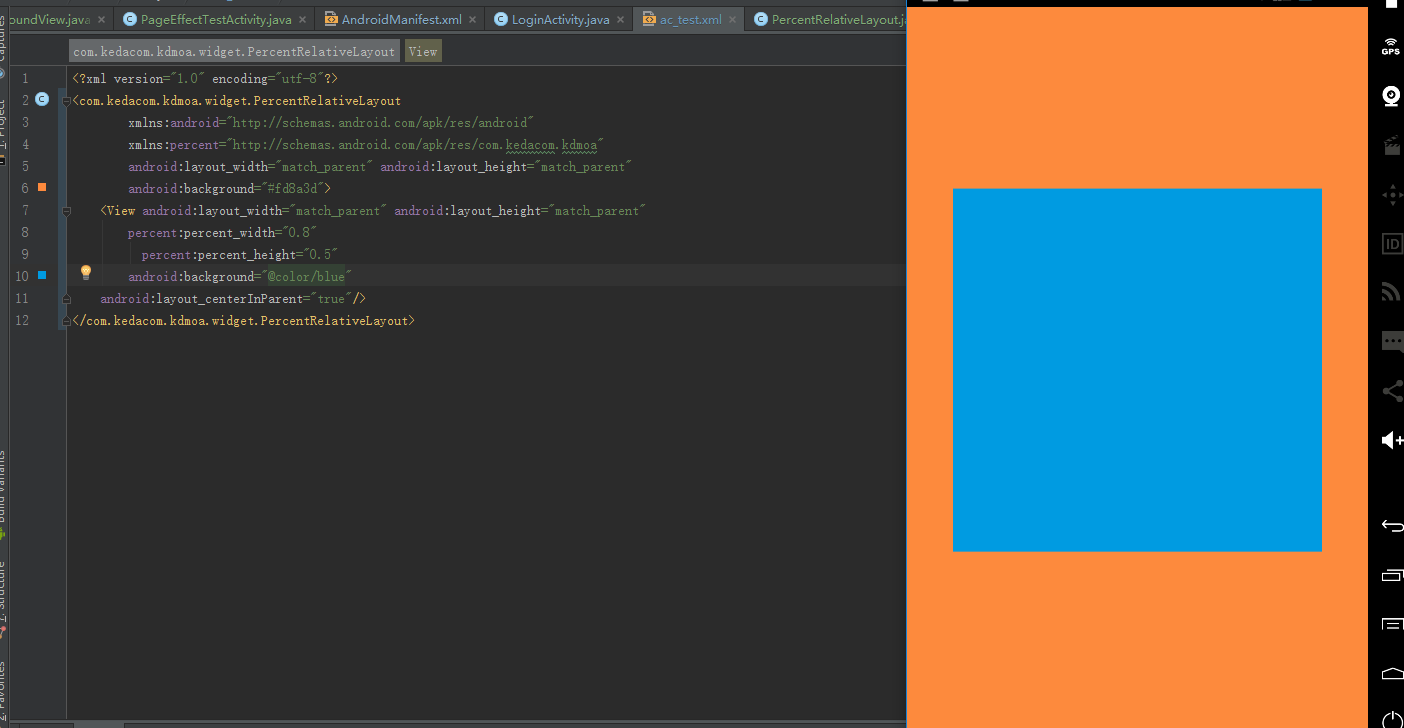
Task: Close the ac_test.xml tab
Action: [733, 19]
